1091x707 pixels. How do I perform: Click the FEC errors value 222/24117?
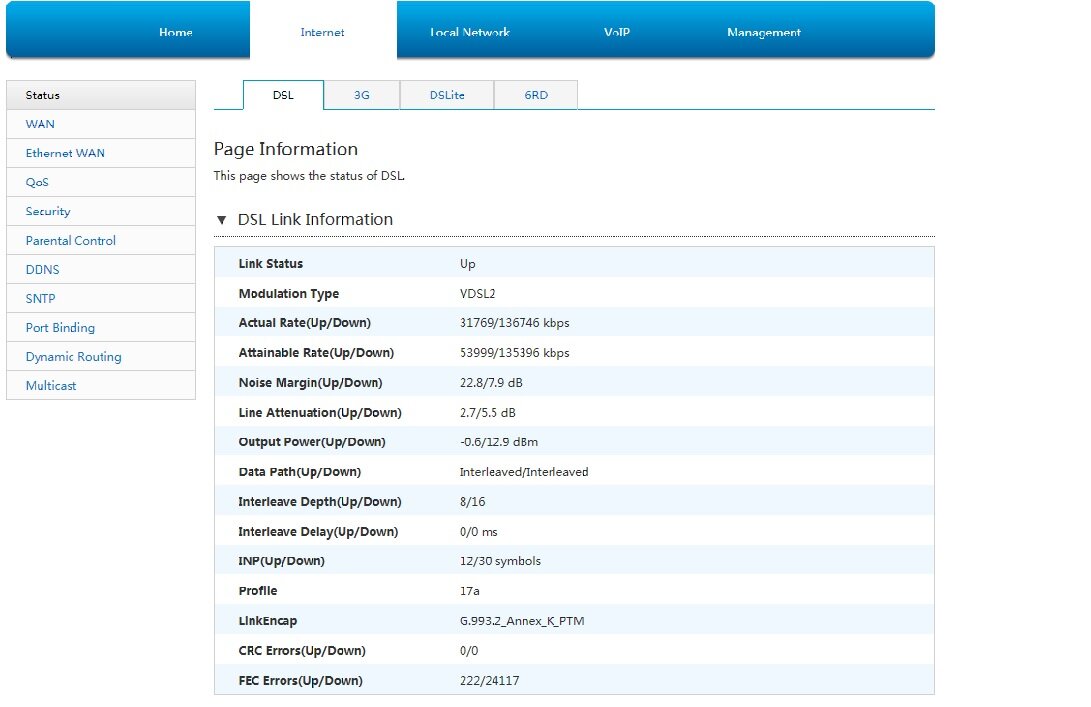[490, 681]
